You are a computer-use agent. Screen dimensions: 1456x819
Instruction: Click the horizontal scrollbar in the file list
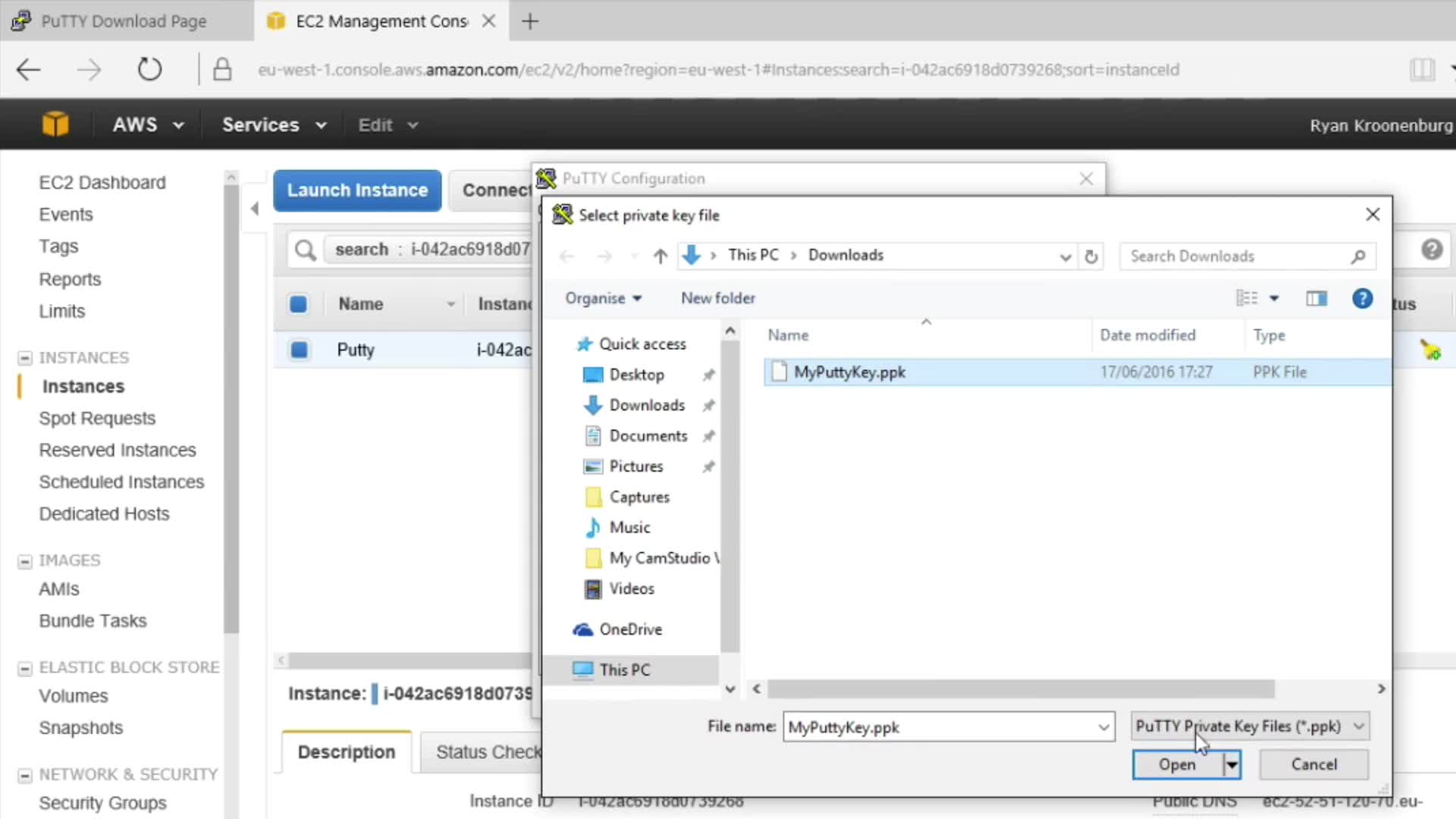click(1020, 689)
